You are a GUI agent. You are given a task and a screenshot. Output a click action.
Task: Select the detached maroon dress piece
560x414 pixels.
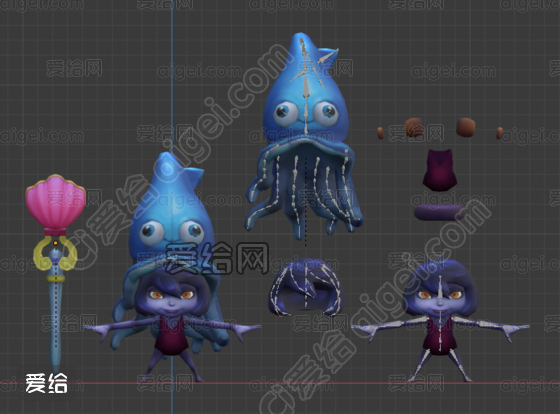pos(440,170)
